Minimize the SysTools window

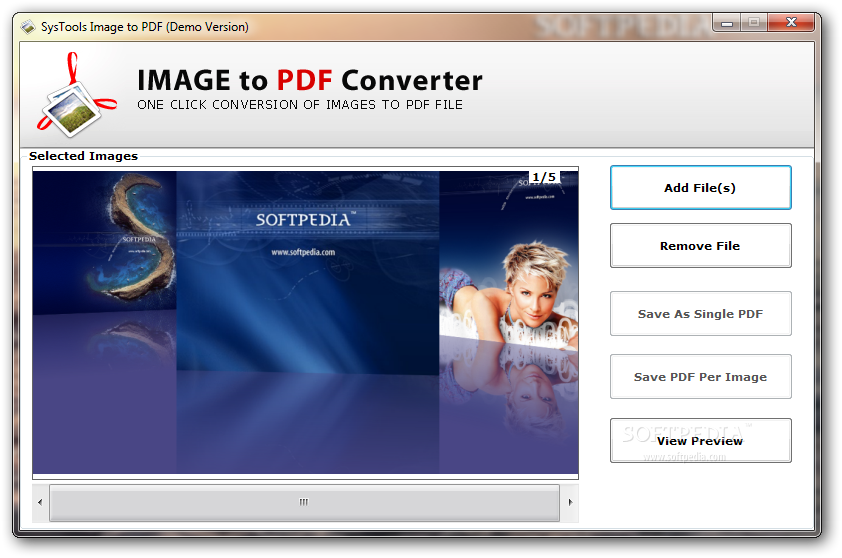coord(727,23)
